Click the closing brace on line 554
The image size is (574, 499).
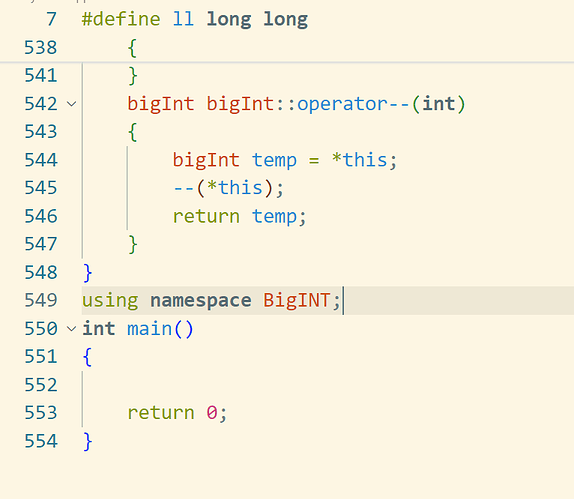pos(87,441)
